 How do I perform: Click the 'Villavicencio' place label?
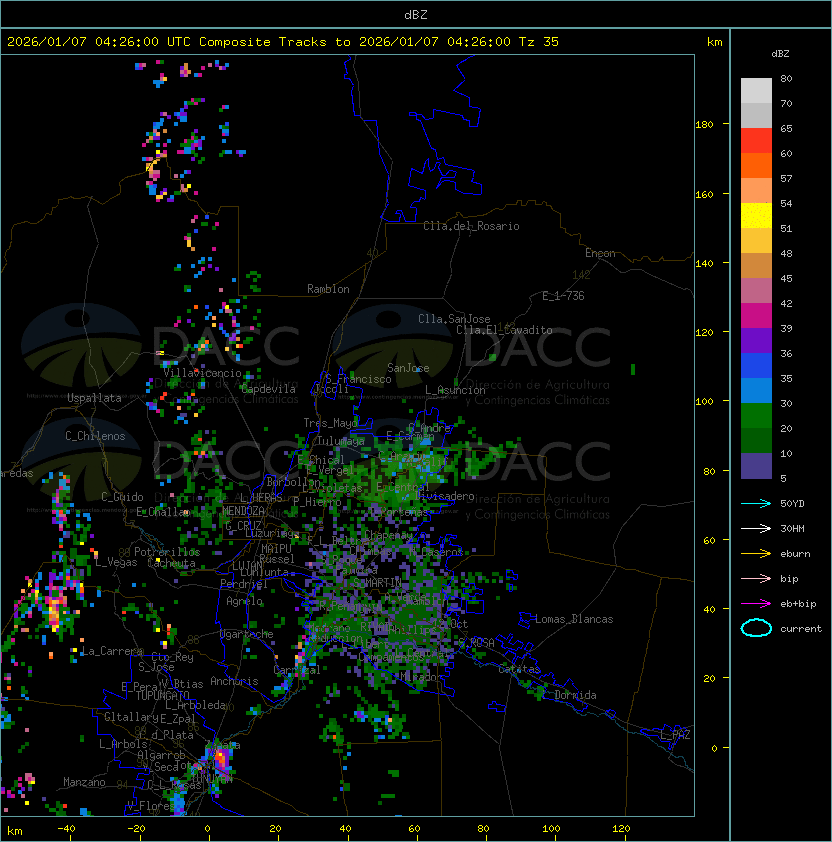coord(202,373)
